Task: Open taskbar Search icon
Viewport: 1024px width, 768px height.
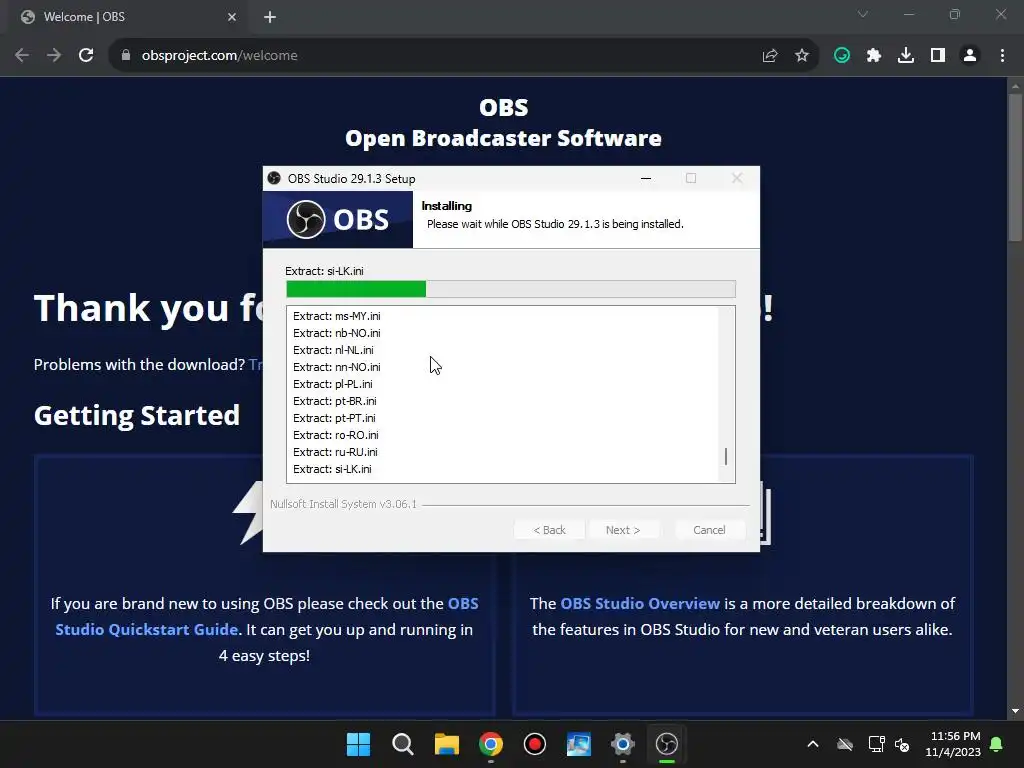Action: coord(402,744)
